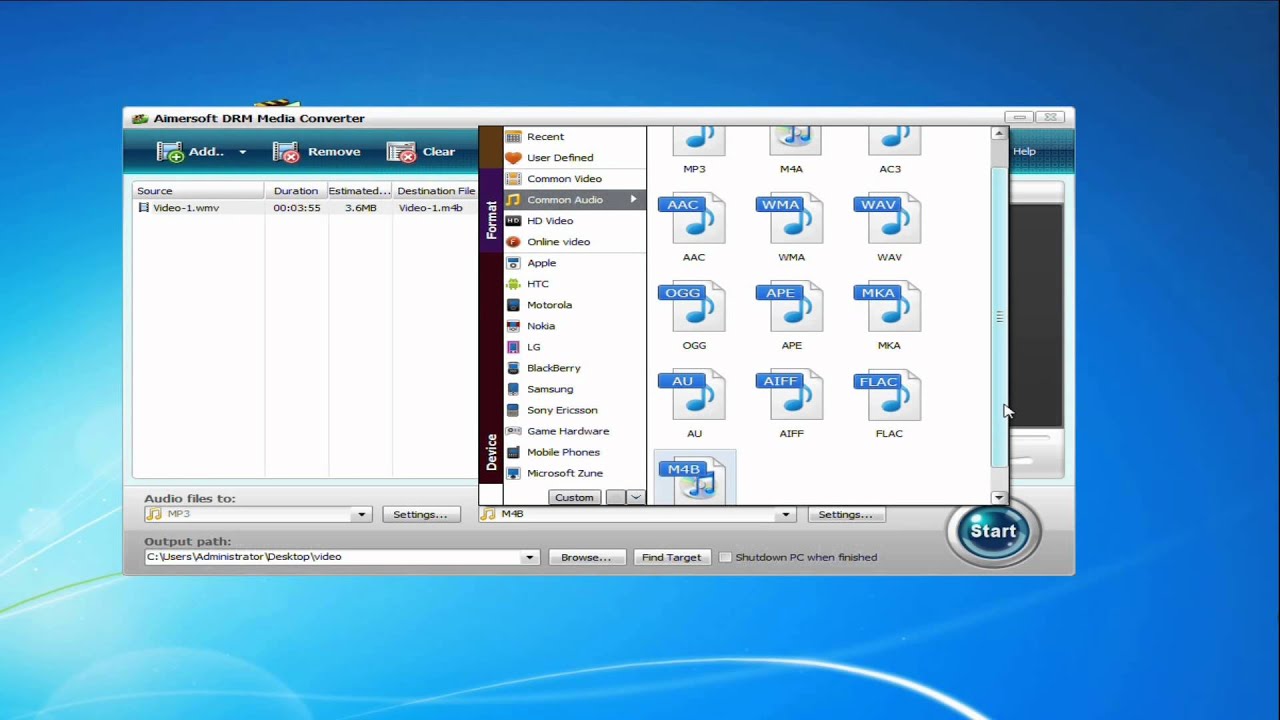Open the Online video category
The width and height of the screenshot is (1280, 720).
point(575,241)
